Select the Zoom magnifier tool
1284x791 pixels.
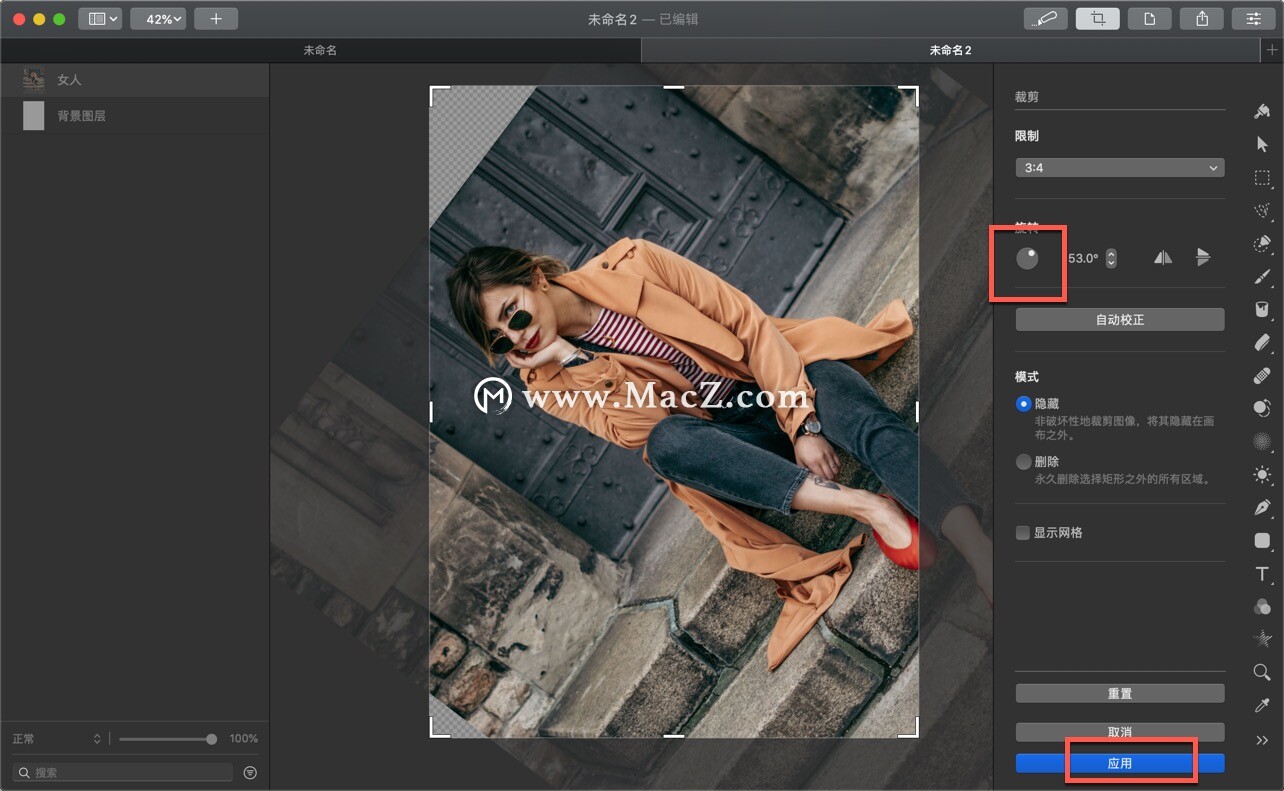(x=1262, y=672)
